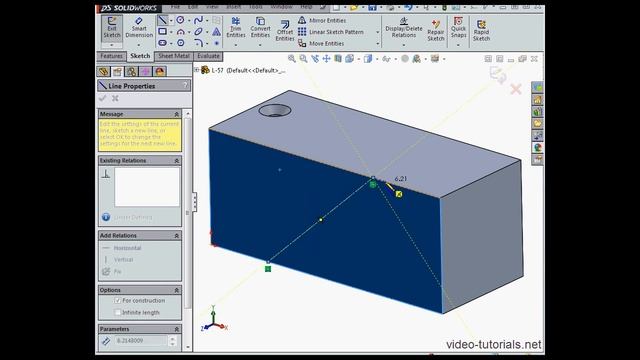Open Trim Entities tool

pos(236,28)
